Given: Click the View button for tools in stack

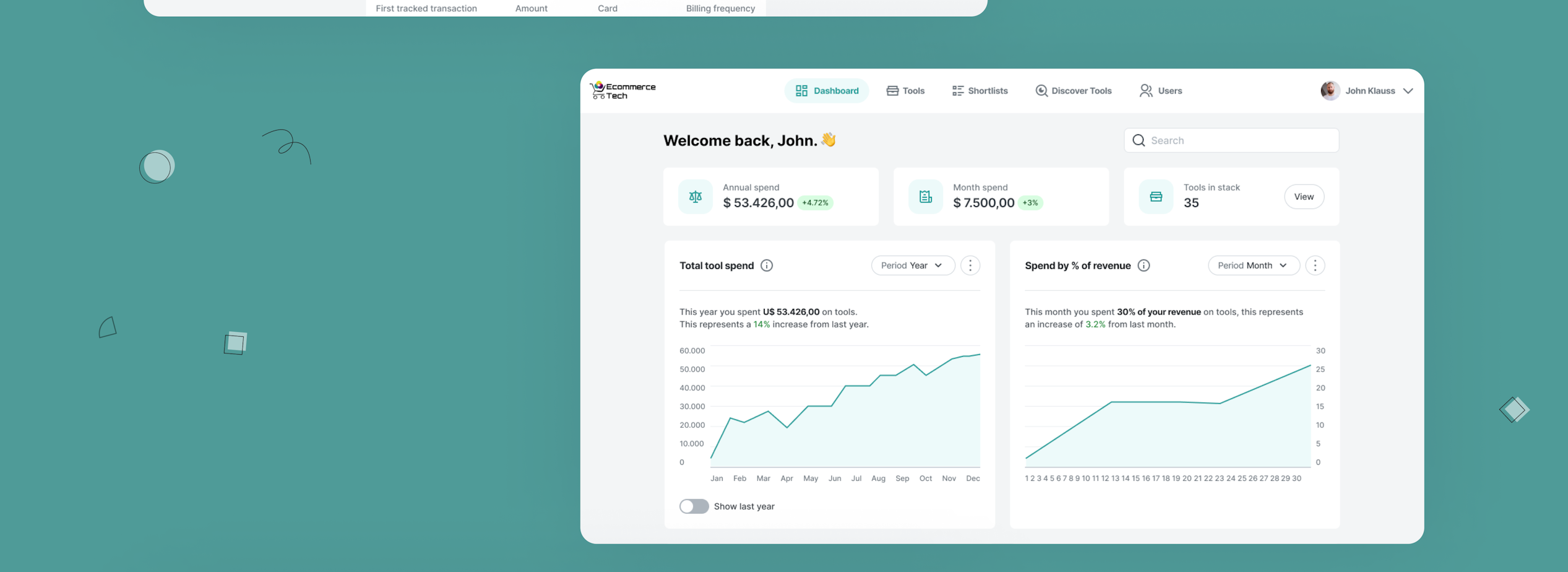Looking at the screenshot, I should 1304,197.
